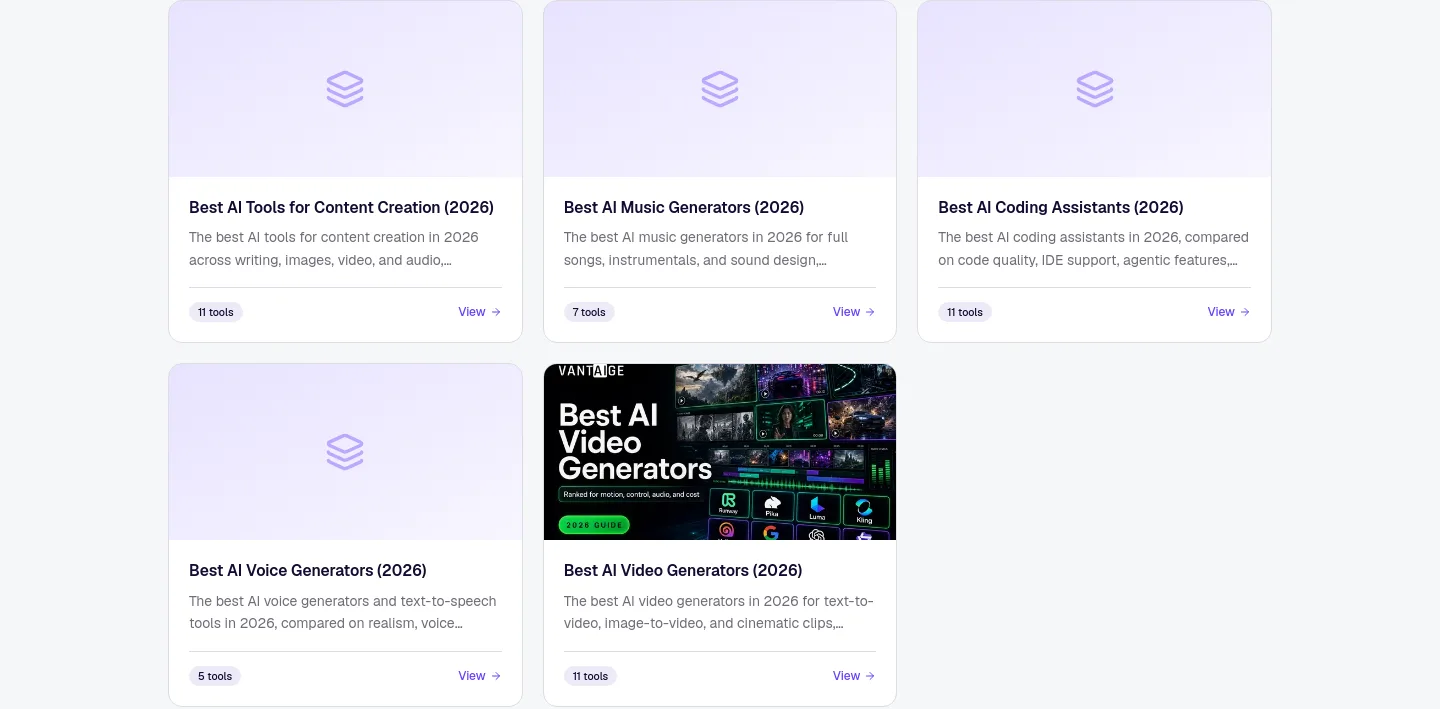1440x709 pixels.
Task: Open 'Best AI Music Generators (2026)' title
Action: tap(684, 207)
